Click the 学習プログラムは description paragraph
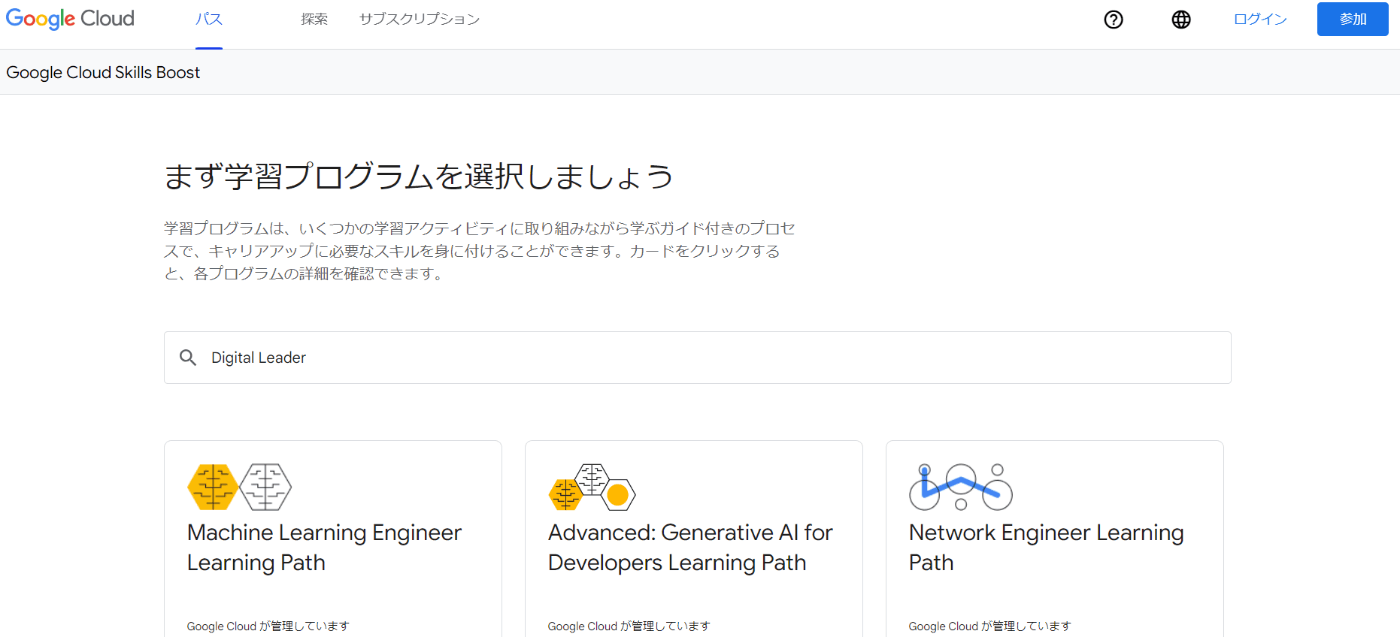Screen dimensions: 1400x637 [480, 250]
